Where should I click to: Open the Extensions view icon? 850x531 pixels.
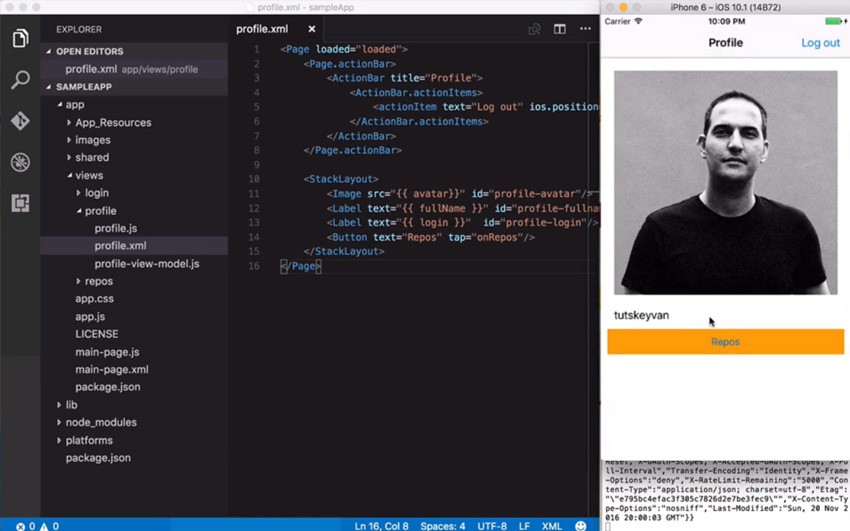click(x=20, y=203)
